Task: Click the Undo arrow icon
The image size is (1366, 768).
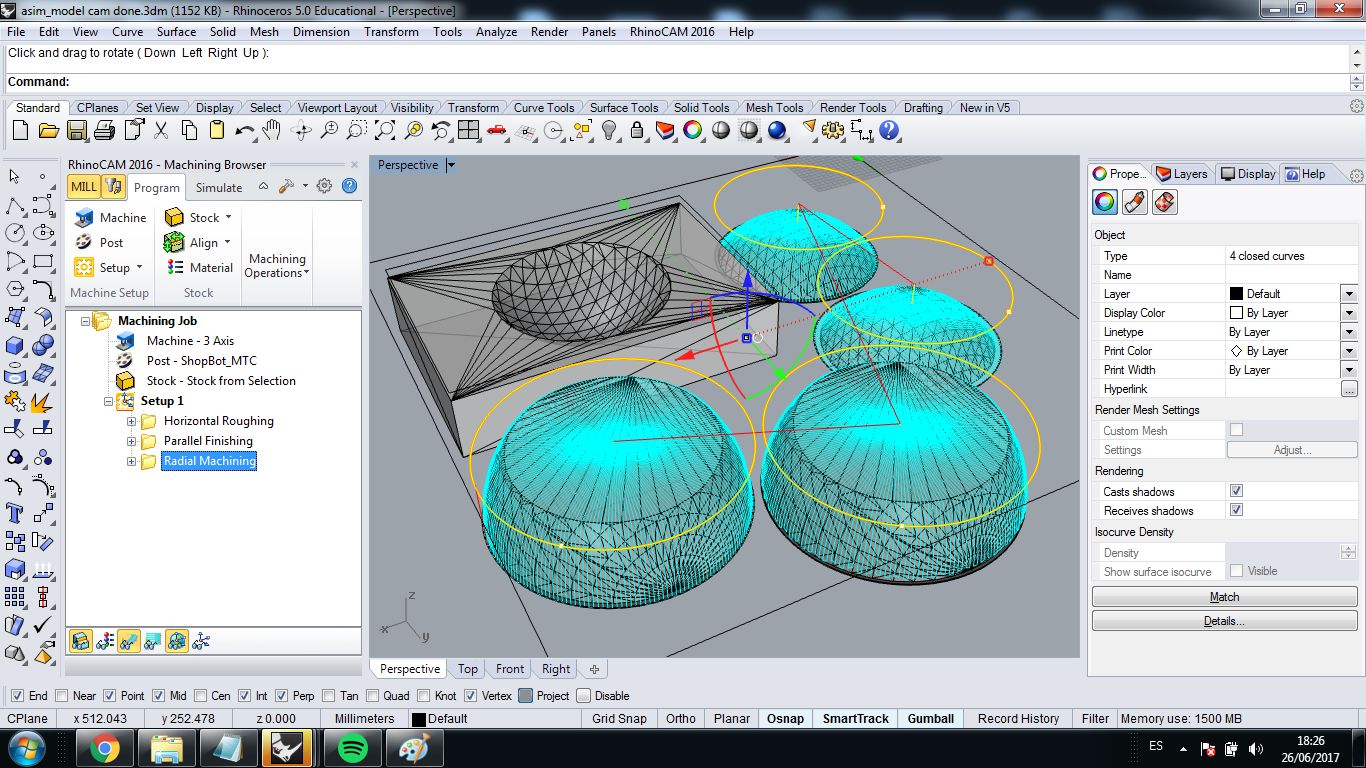Action: tap(245, 130)
